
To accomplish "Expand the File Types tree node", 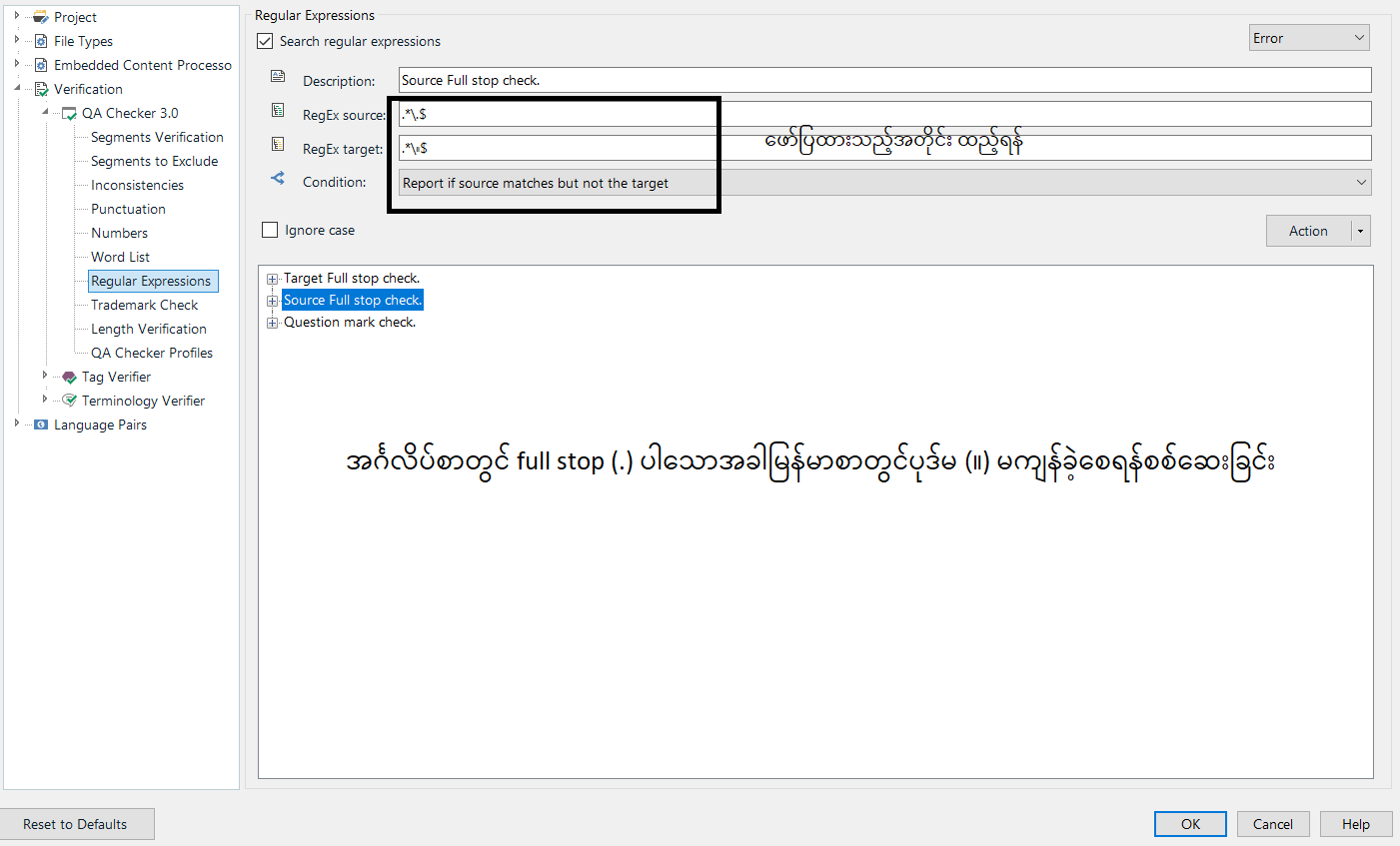I will point(17,40).
